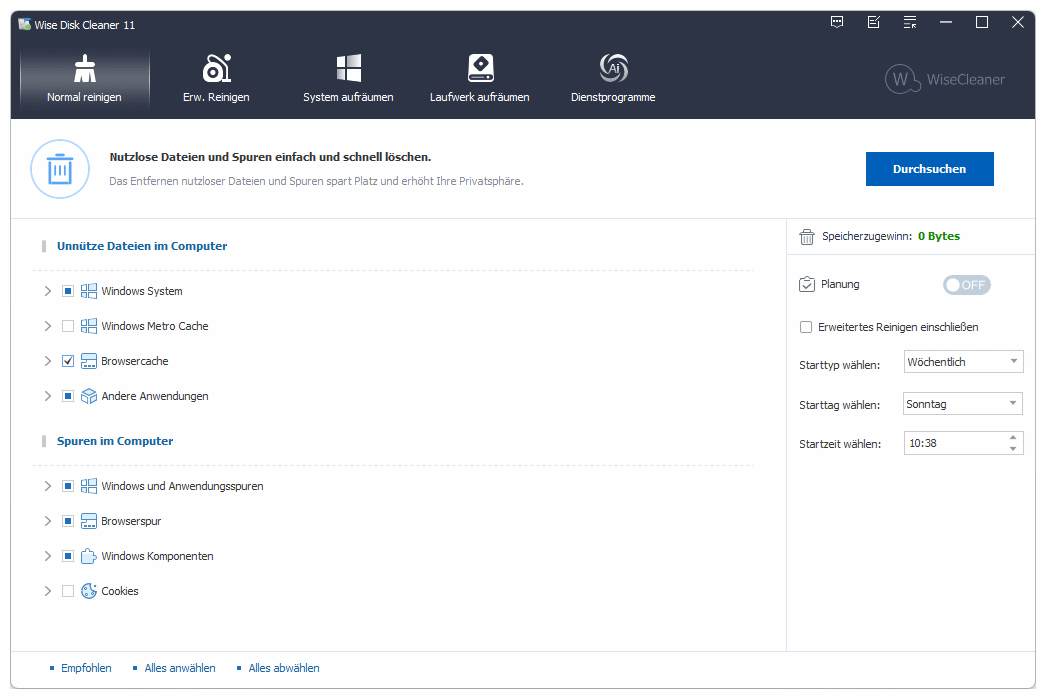Increase start time with the up arrow
The image size is (1046, 699).
[x=1014, y=438]
